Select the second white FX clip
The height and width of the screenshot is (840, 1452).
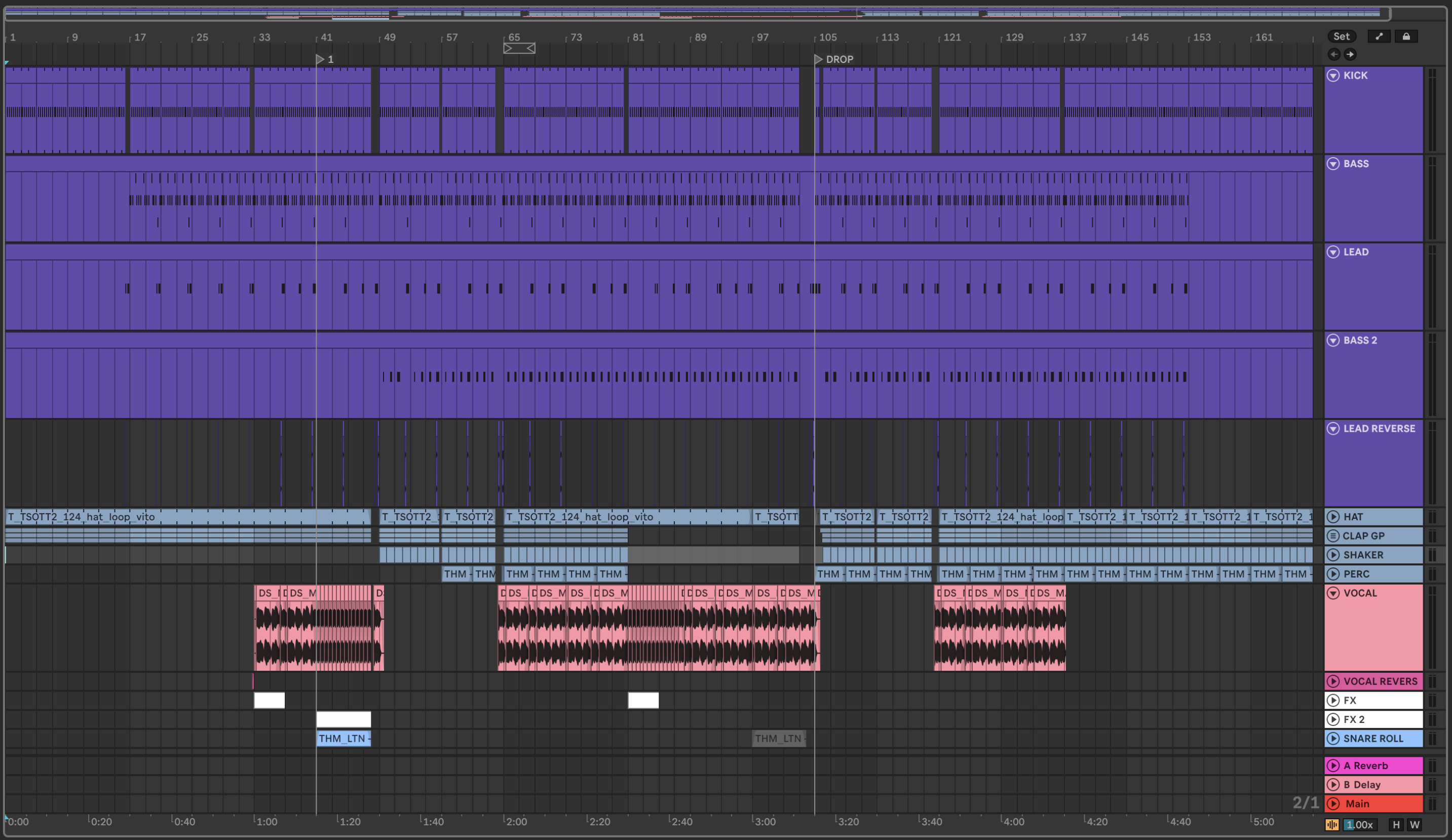click(643, 700)
